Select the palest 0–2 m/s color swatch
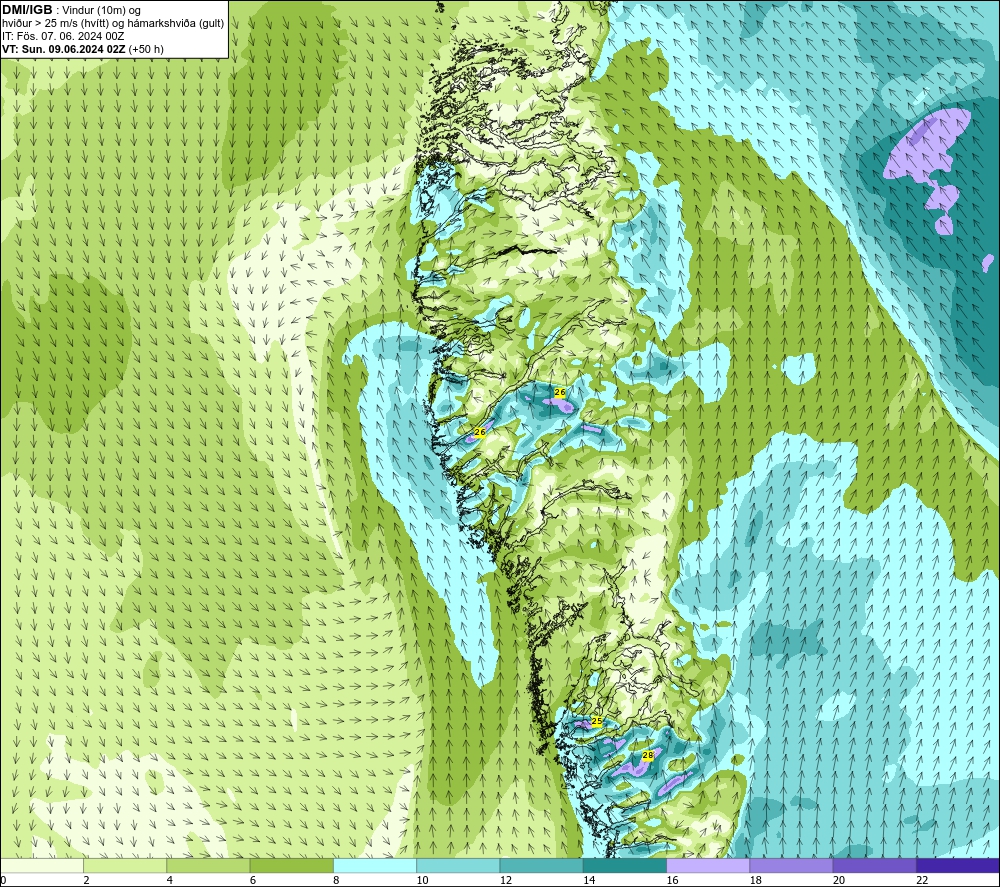The image size is (1000, 887). tap(41, 865)
